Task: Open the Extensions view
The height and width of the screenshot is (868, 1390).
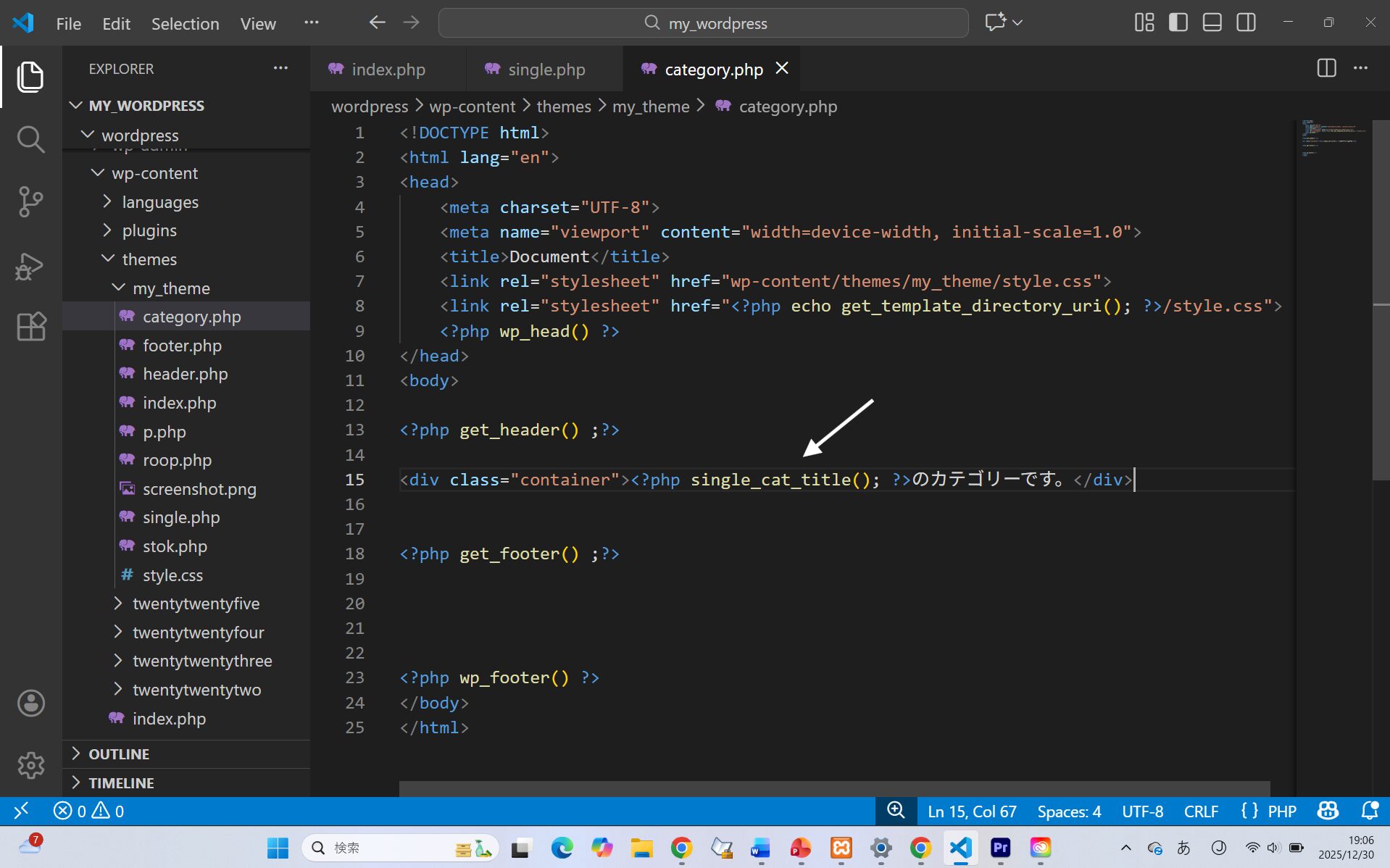Action: point(30,327)
